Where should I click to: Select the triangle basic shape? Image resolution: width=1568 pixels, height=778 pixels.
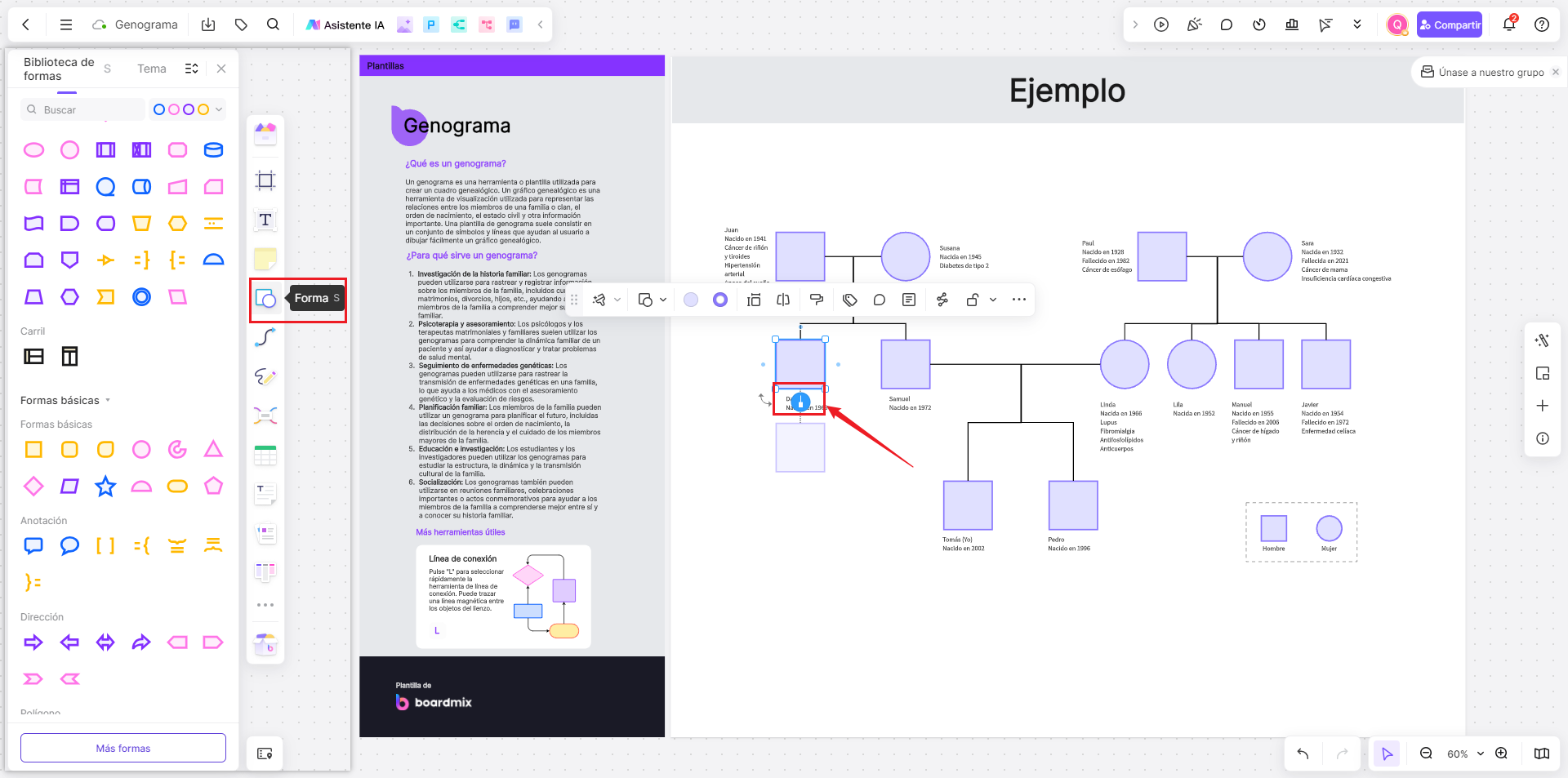213,449
